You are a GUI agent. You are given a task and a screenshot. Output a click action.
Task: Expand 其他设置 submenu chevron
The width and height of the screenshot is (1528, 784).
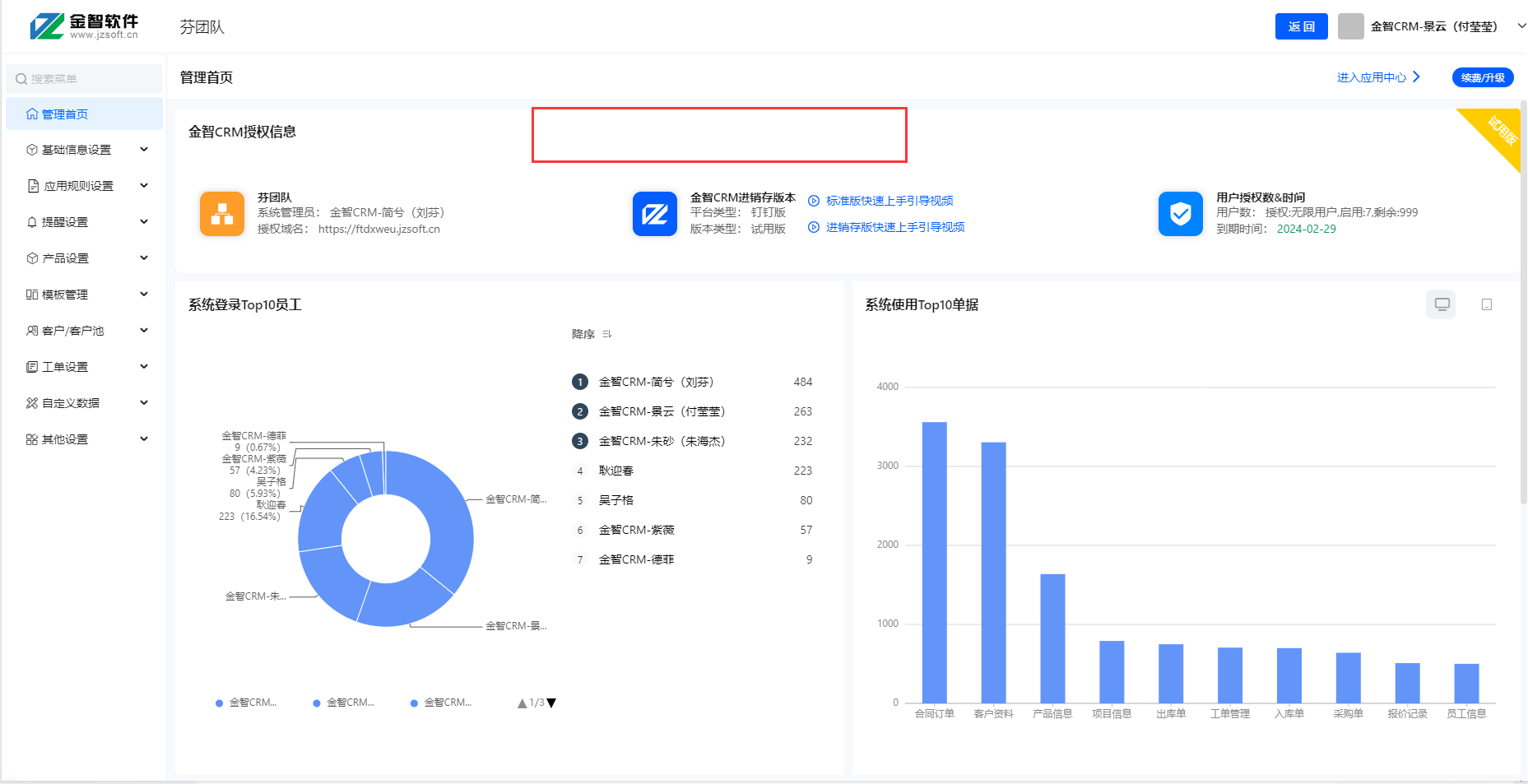tap(144, 439)
